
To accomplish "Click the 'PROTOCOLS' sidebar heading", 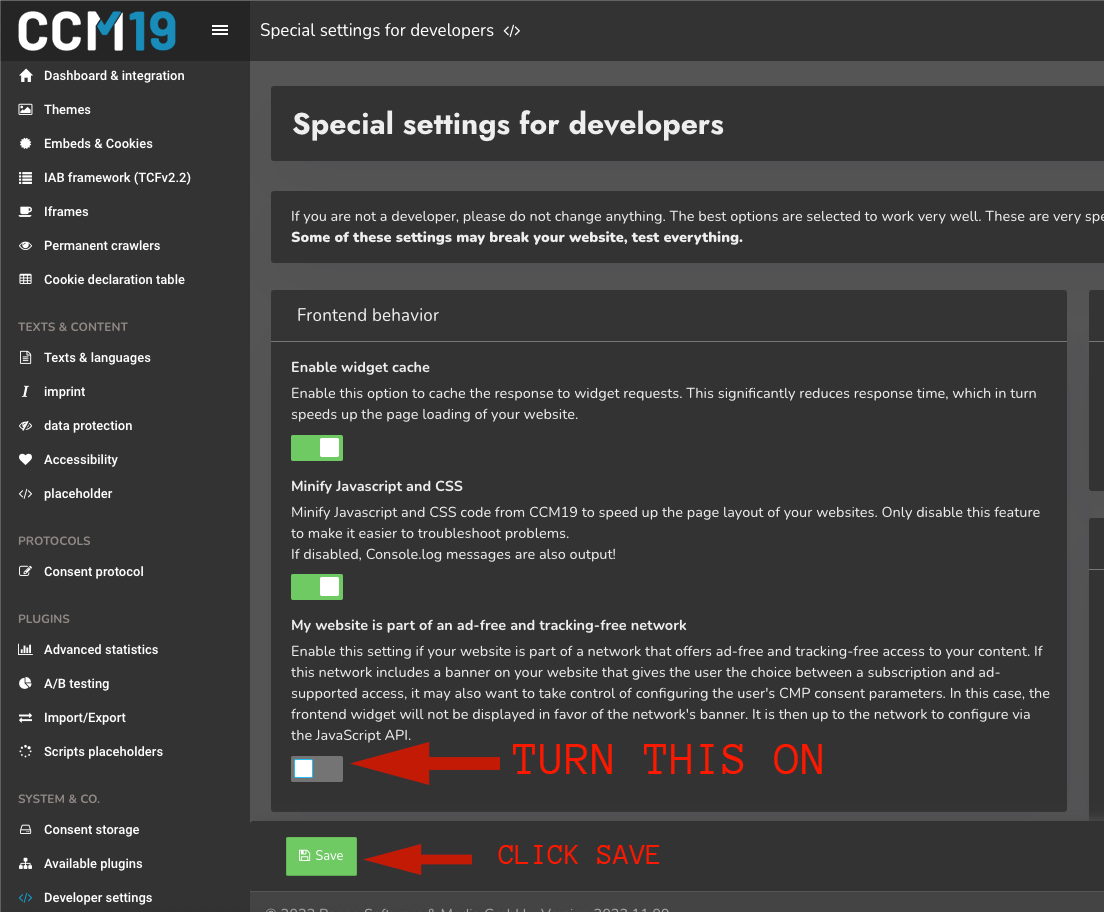I will coord(54,541).
